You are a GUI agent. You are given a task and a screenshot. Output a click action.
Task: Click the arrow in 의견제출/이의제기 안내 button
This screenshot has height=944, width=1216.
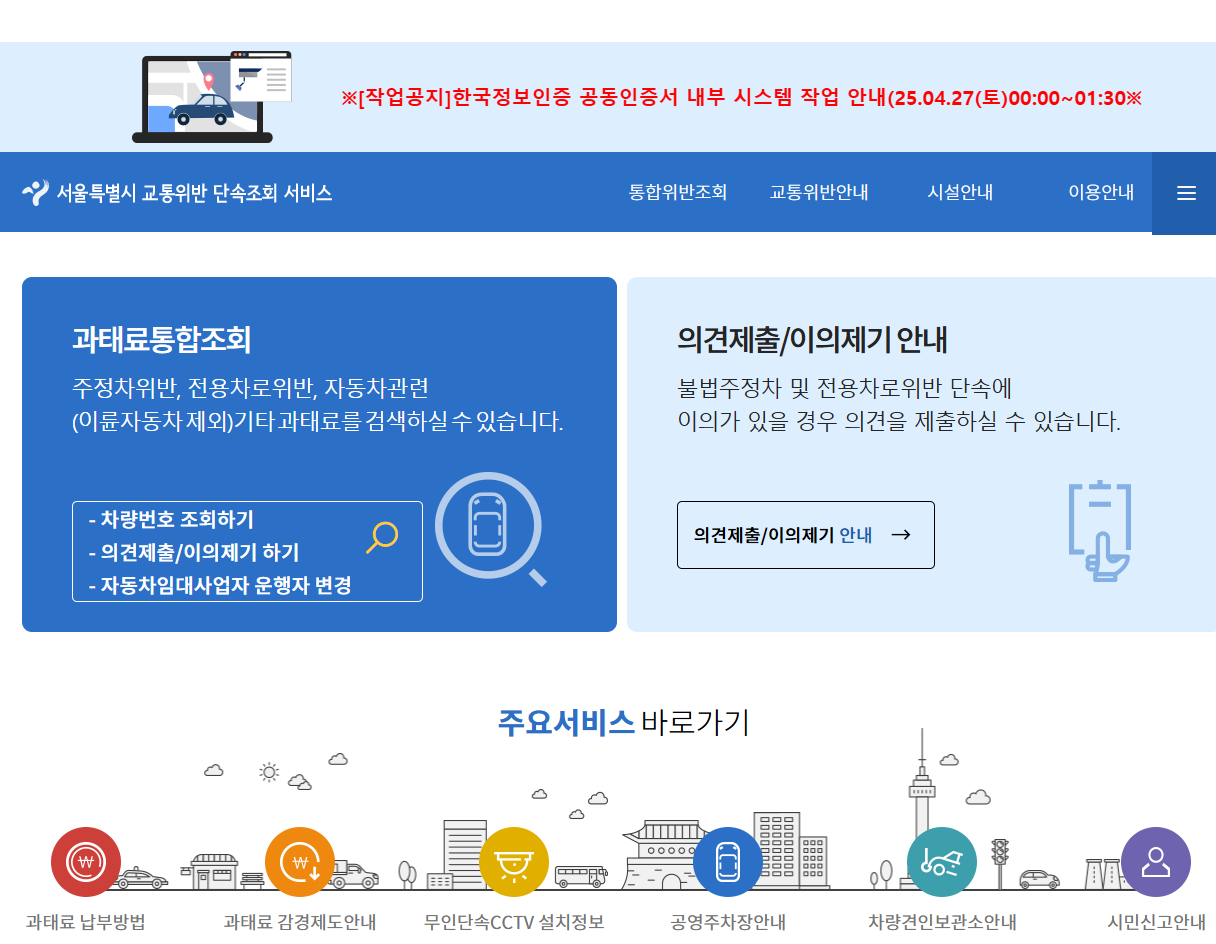pos(900,535)
